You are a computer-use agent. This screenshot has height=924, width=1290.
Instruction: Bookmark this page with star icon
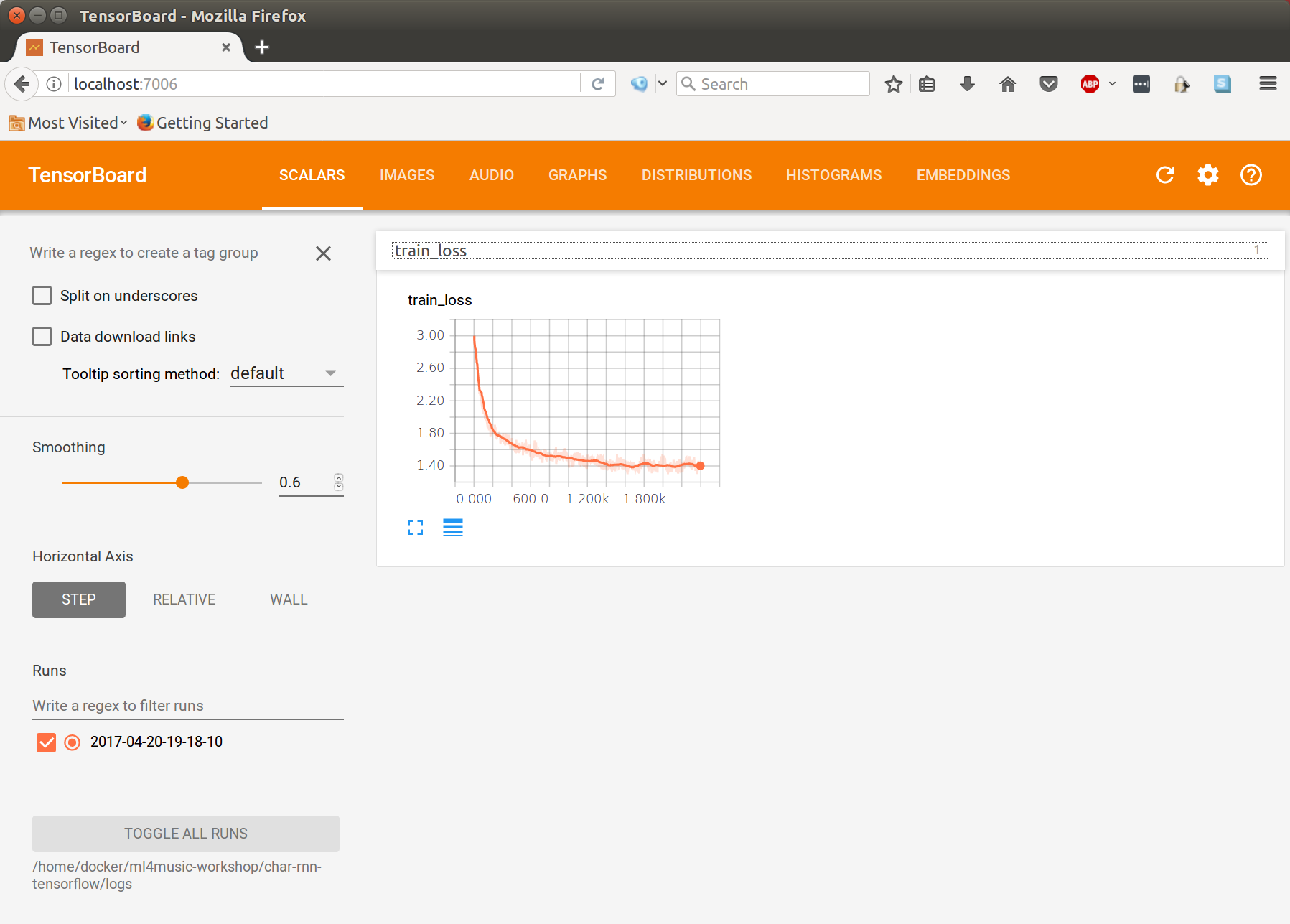[893, 84]
